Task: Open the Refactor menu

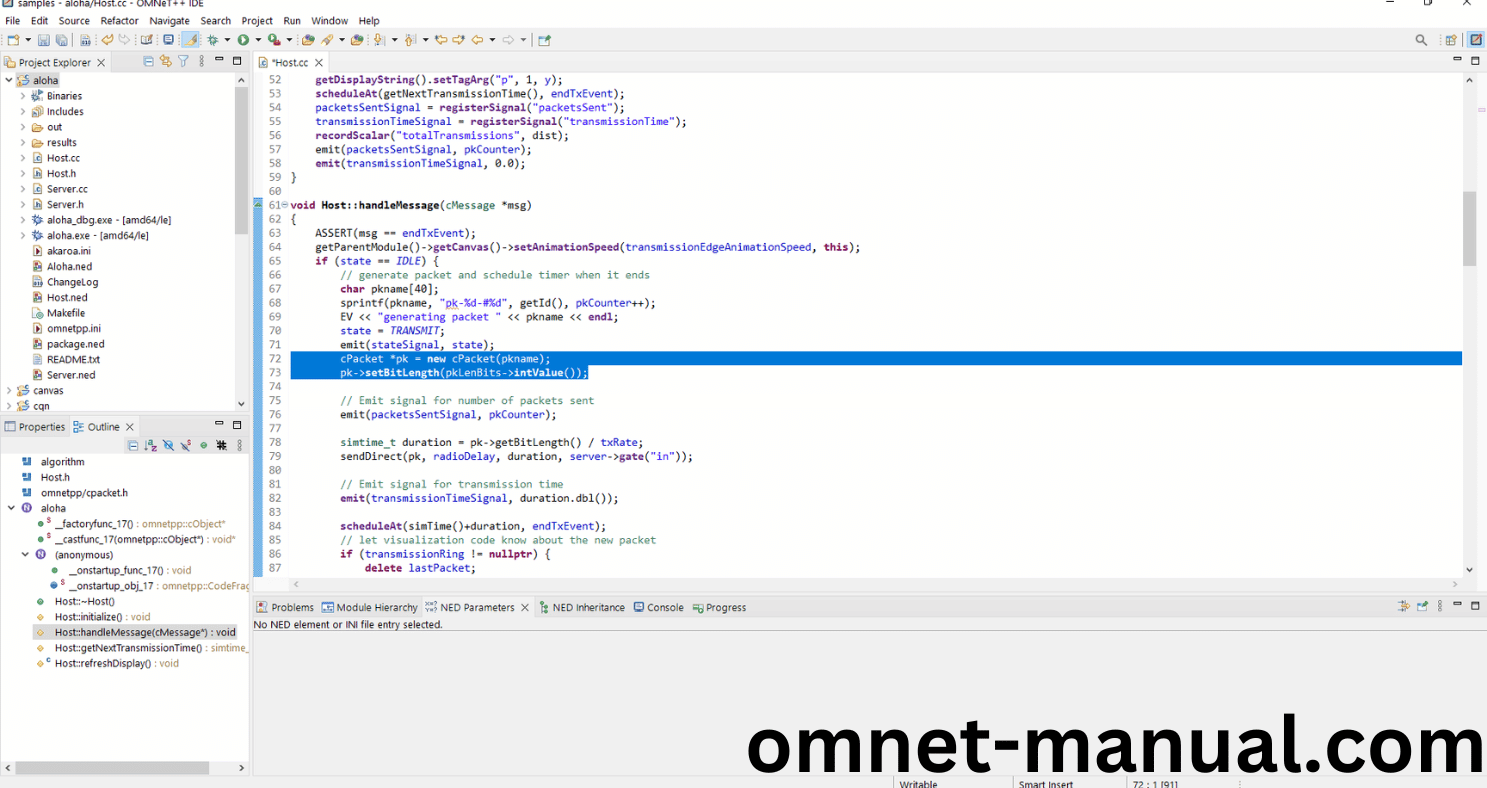Action: tap(119, 20)
